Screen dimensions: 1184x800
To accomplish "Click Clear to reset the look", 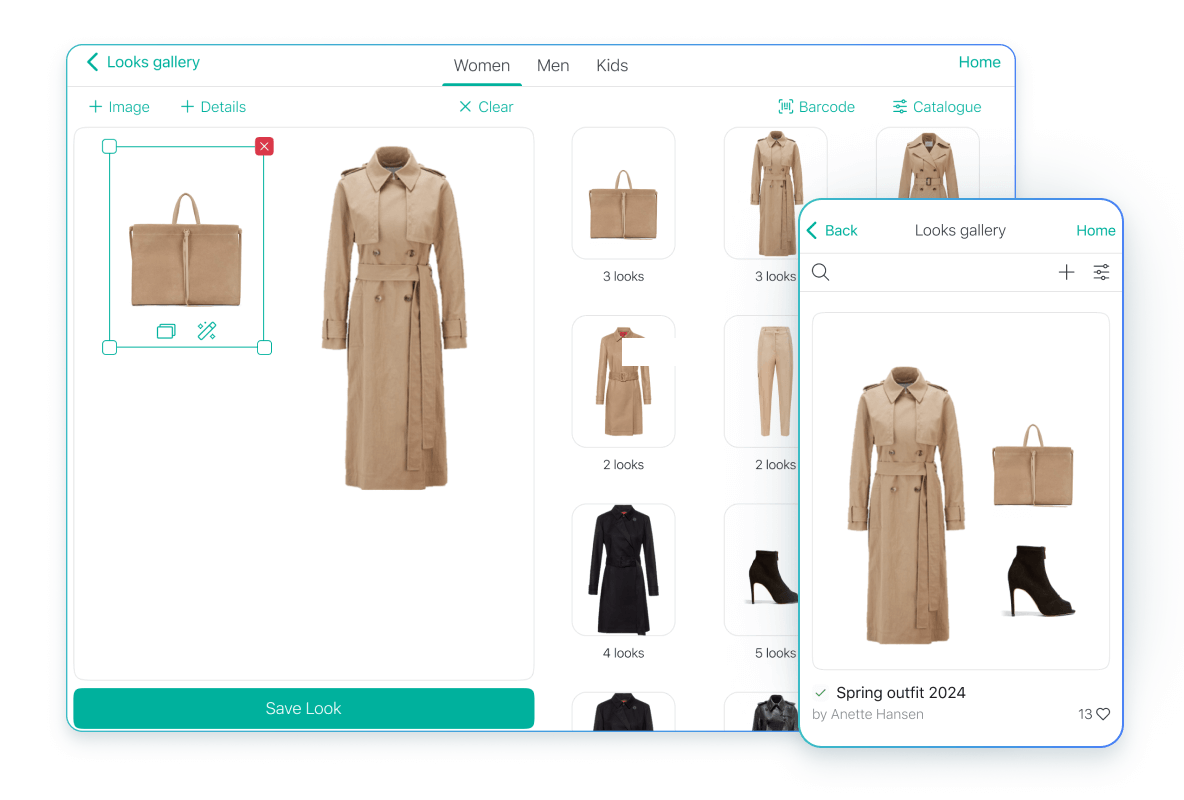I will point(485,107).
